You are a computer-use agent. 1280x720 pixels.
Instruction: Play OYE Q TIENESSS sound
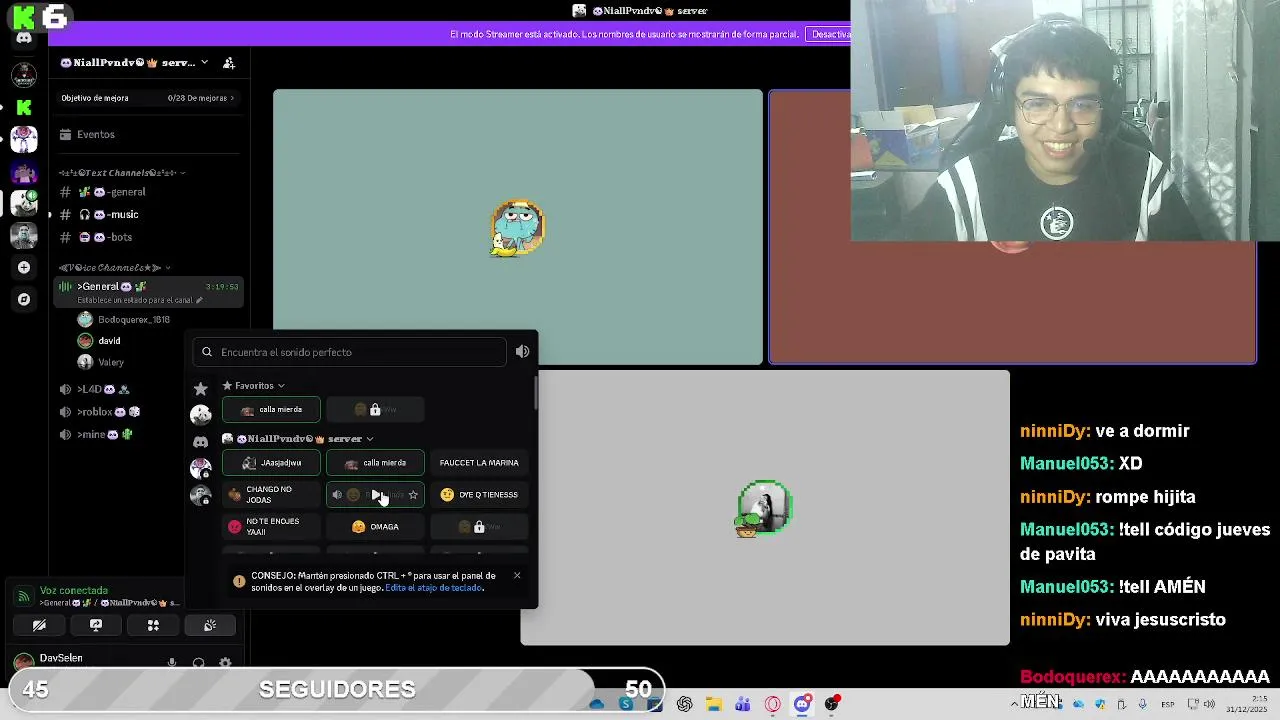pos(479,495)
